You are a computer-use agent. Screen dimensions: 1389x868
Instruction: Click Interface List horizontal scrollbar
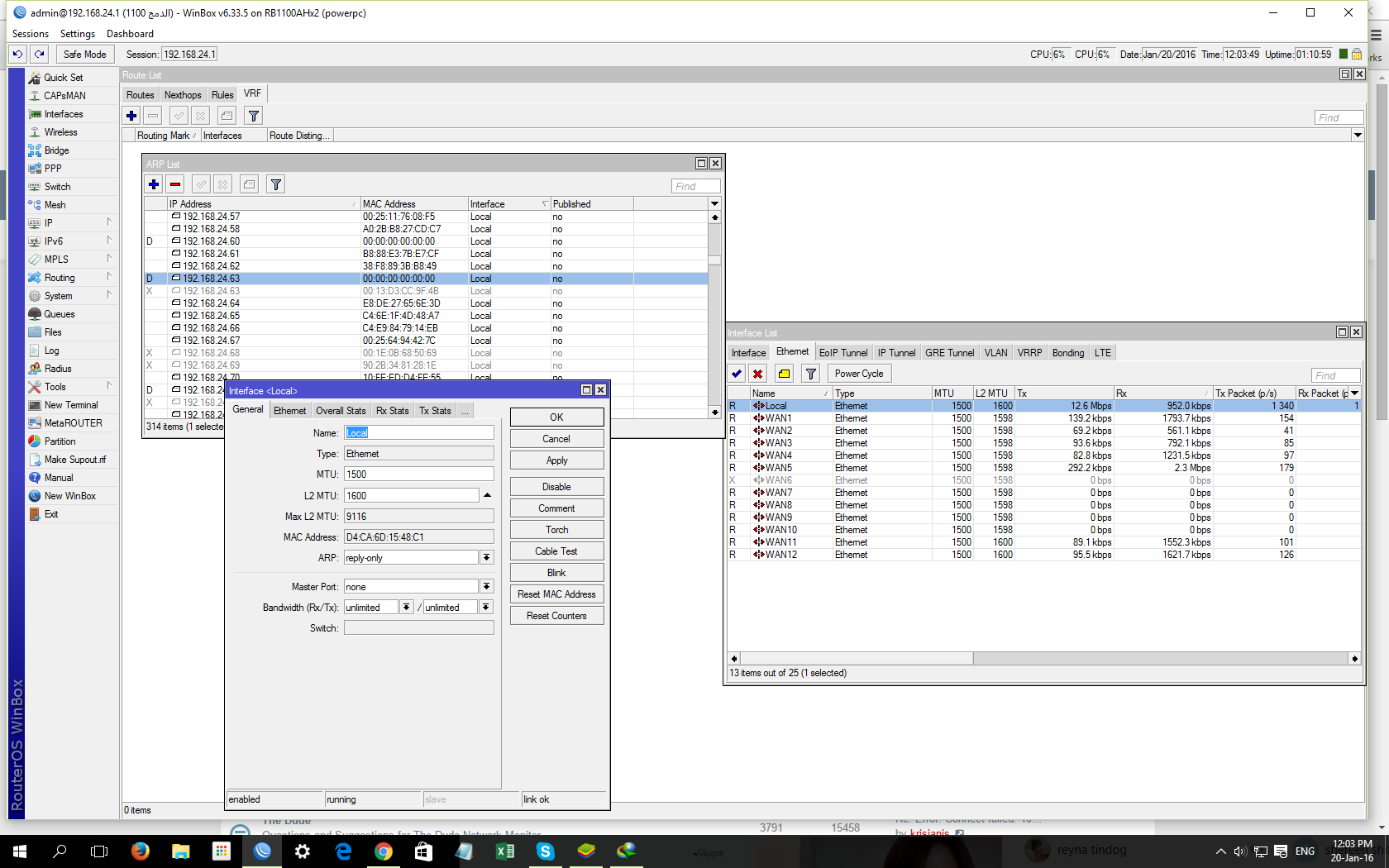pyautogui.click(x=857, y=659)
